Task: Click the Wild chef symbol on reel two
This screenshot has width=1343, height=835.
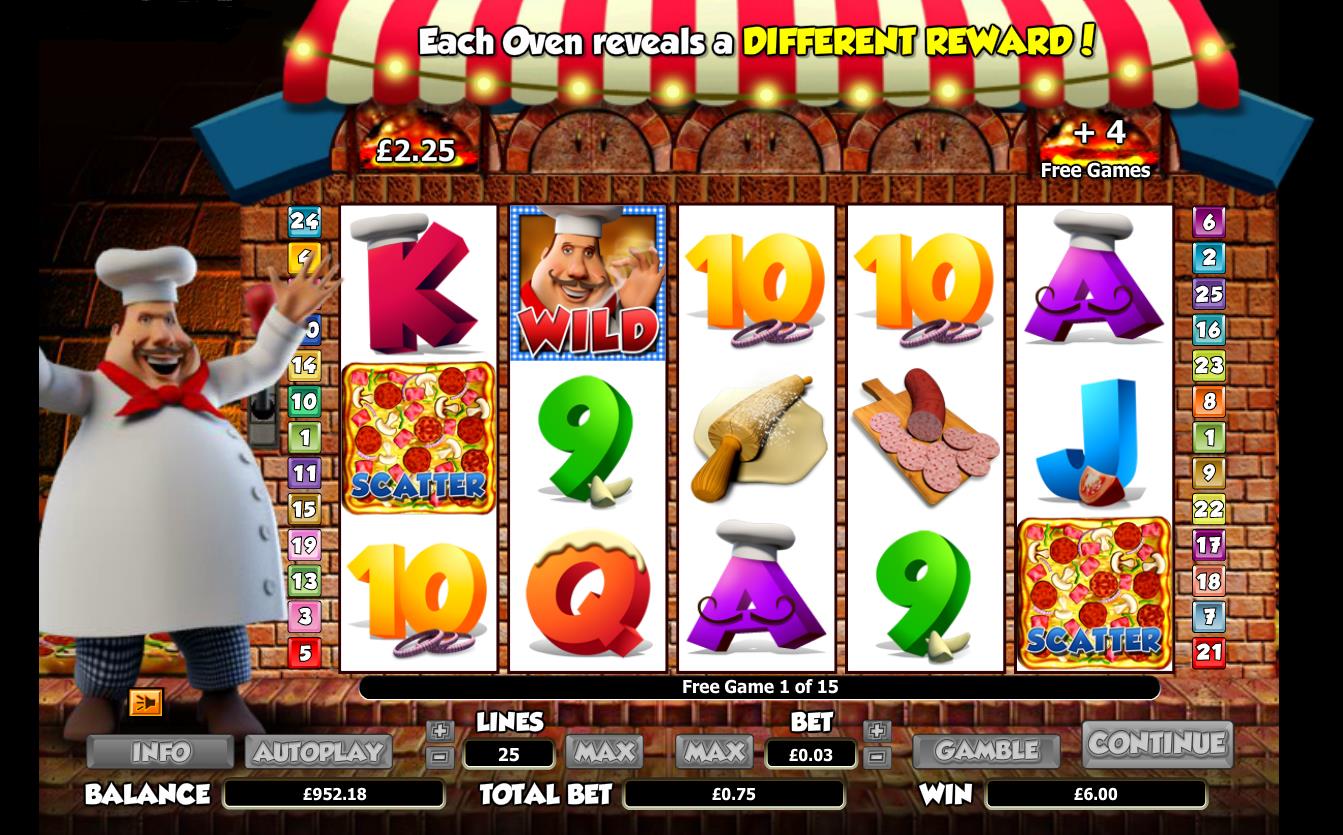Action: point(588,283)
